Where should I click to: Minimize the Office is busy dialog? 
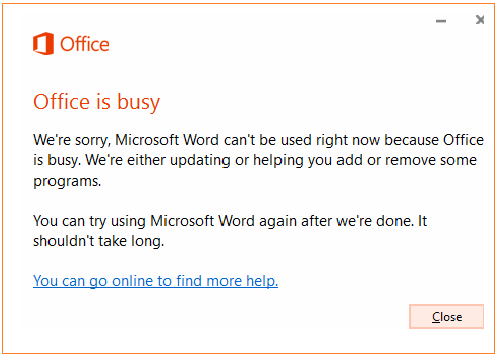[x=441, y=21]
